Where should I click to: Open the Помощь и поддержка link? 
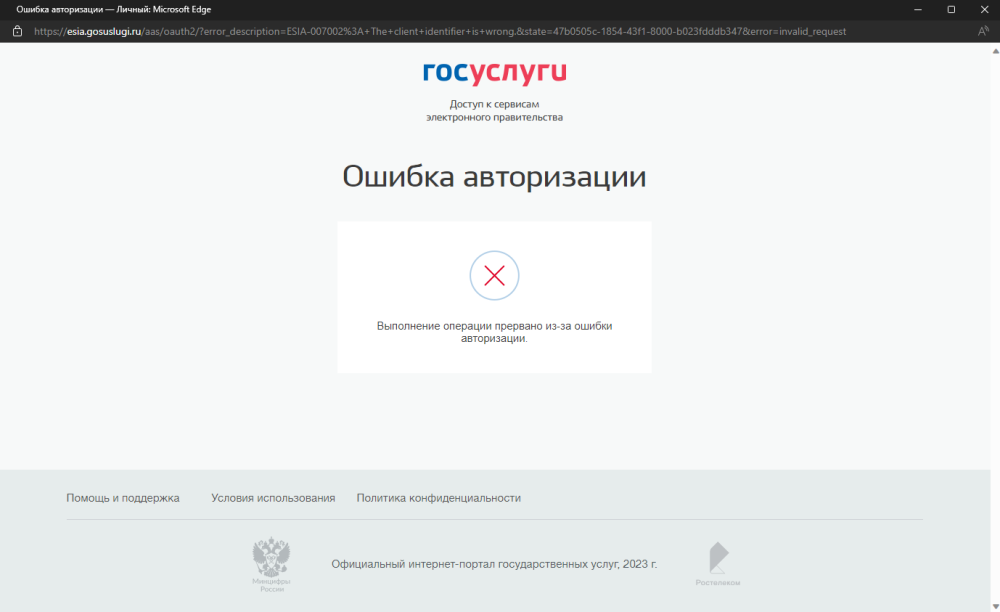[123, 498]
